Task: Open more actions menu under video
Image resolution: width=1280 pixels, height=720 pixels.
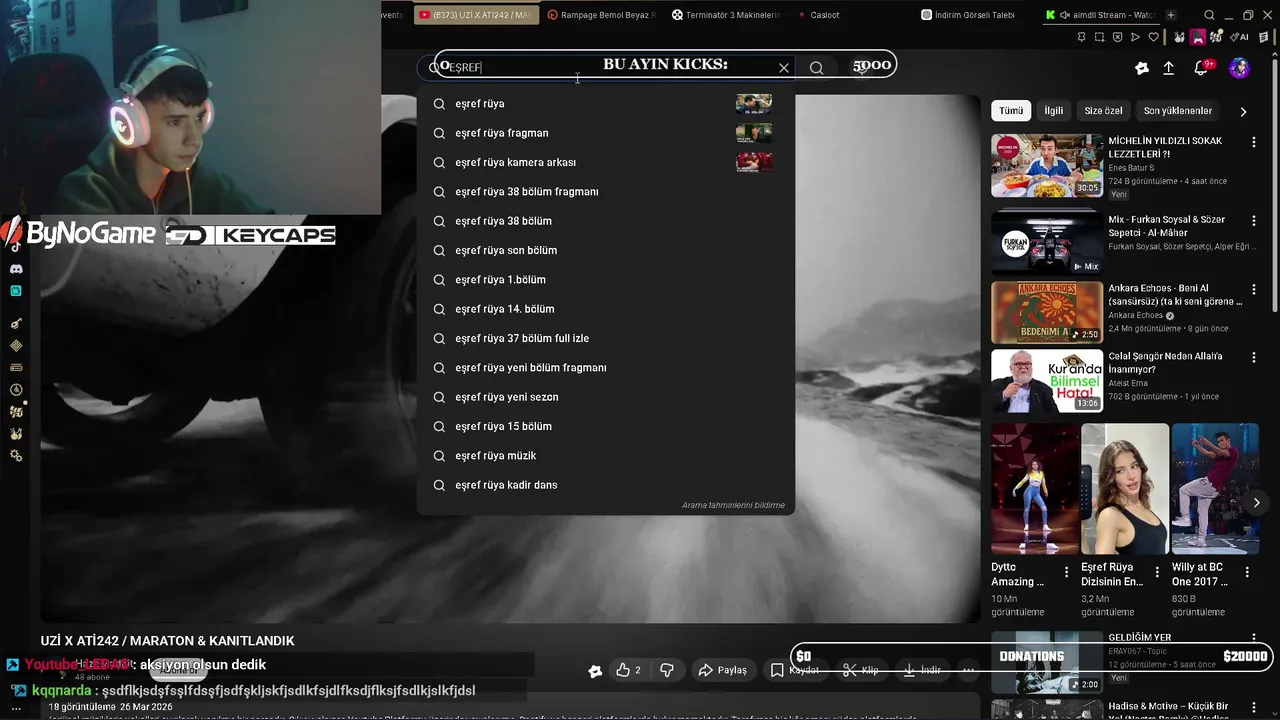Action: click(968, 670)
